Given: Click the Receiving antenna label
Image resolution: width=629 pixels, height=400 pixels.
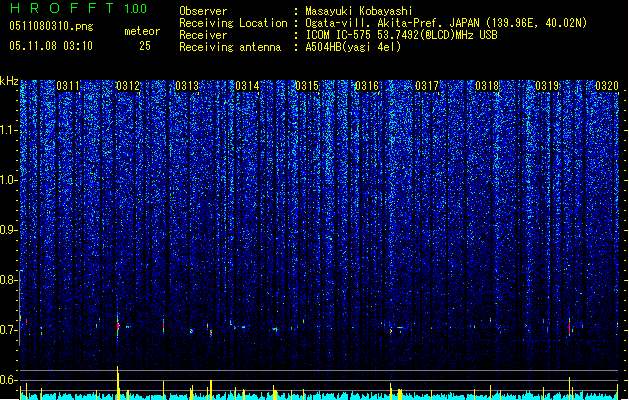Looking at the screenshot, I should pos(230,47).
